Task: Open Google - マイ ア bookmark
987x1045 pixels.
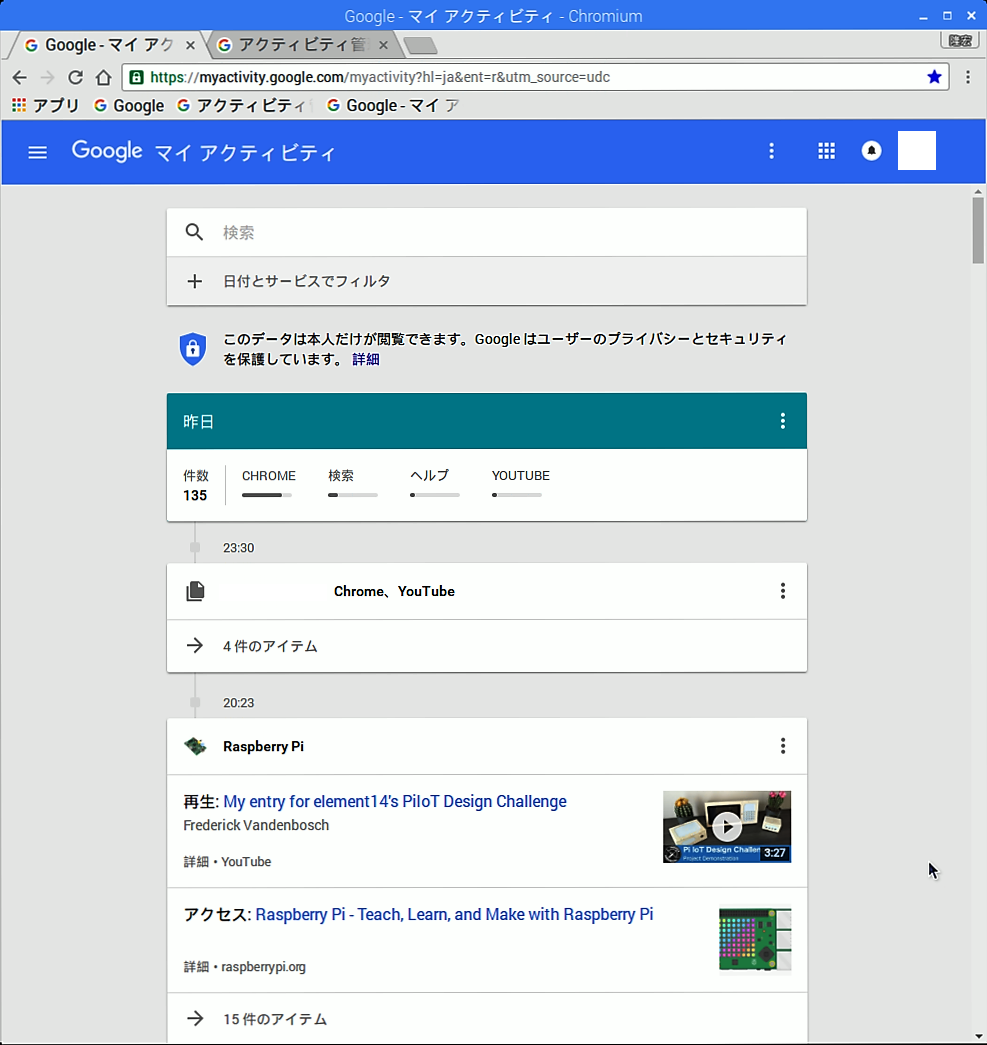Action: click(x=393, y=105)
